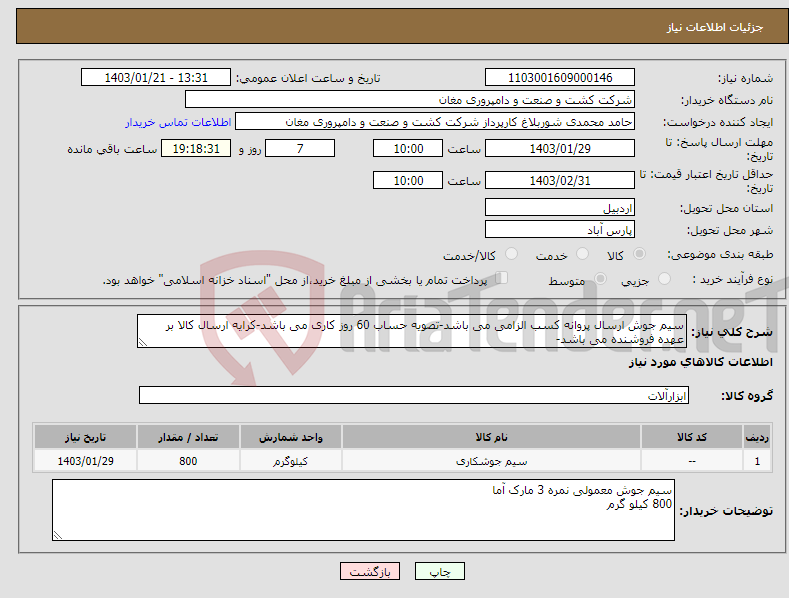
Task: Click the اطلاعات کالاهای مورد نیاز heading
Action: click(x=700, y=362)
